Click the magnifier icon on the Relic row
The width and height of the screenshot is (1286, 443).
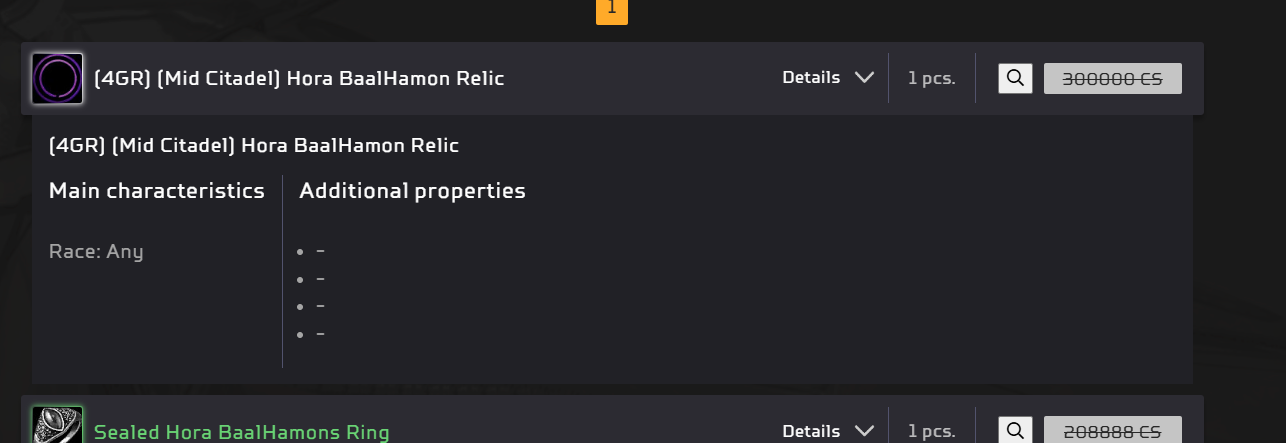1015,78
